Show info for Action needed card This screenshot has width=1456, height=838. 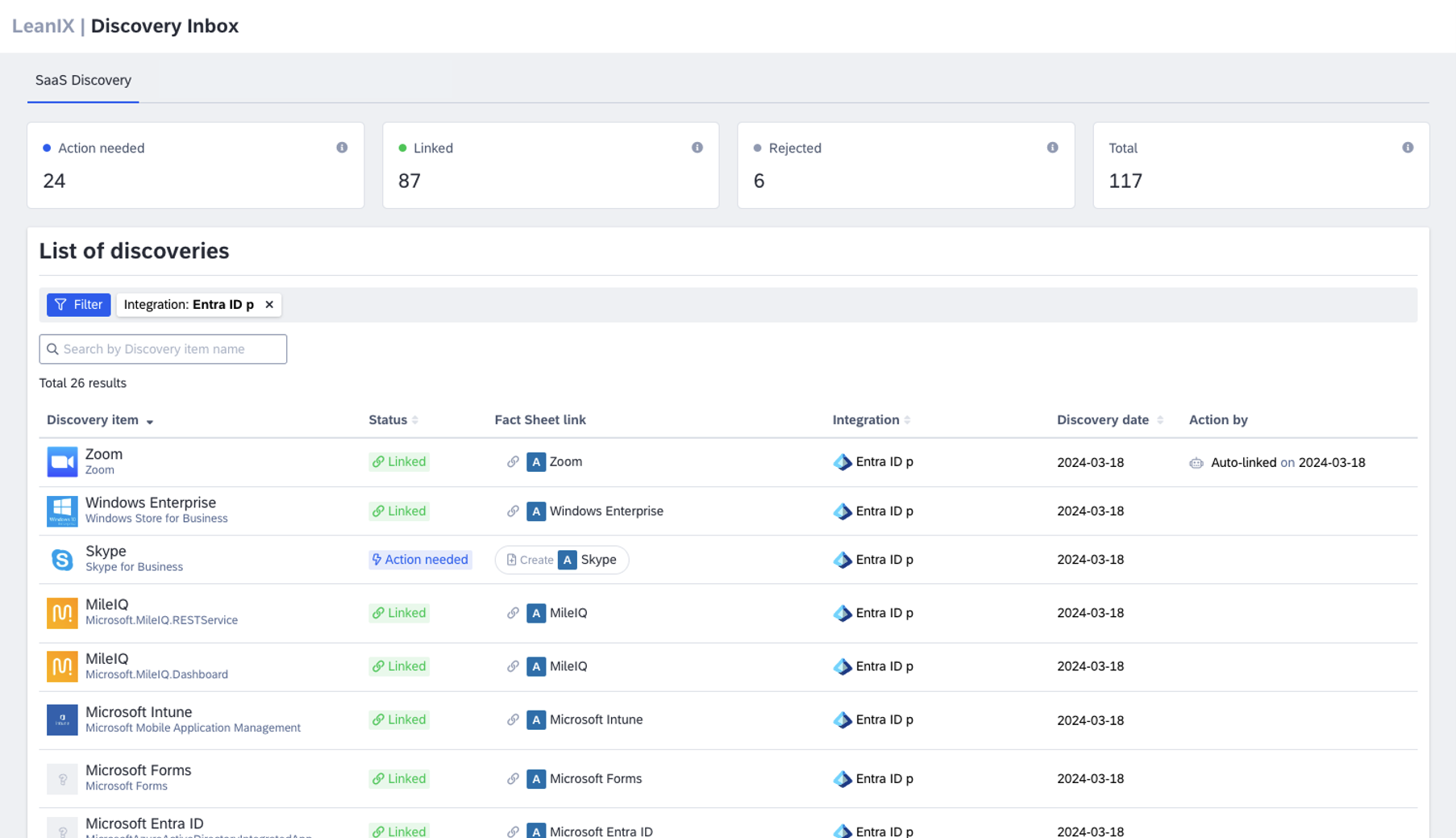pyautogui.click(x=342, y=148)
